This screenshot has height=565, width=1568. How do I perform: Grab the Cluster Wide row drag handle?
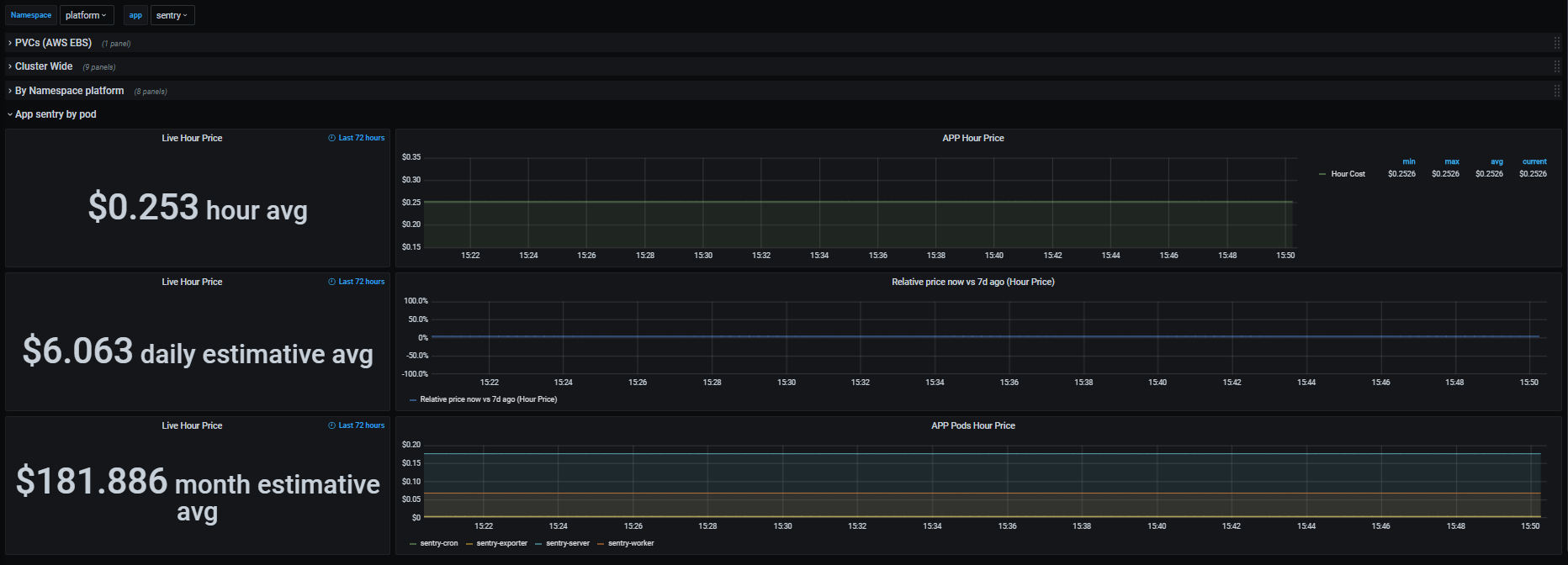click(1557, 66)
